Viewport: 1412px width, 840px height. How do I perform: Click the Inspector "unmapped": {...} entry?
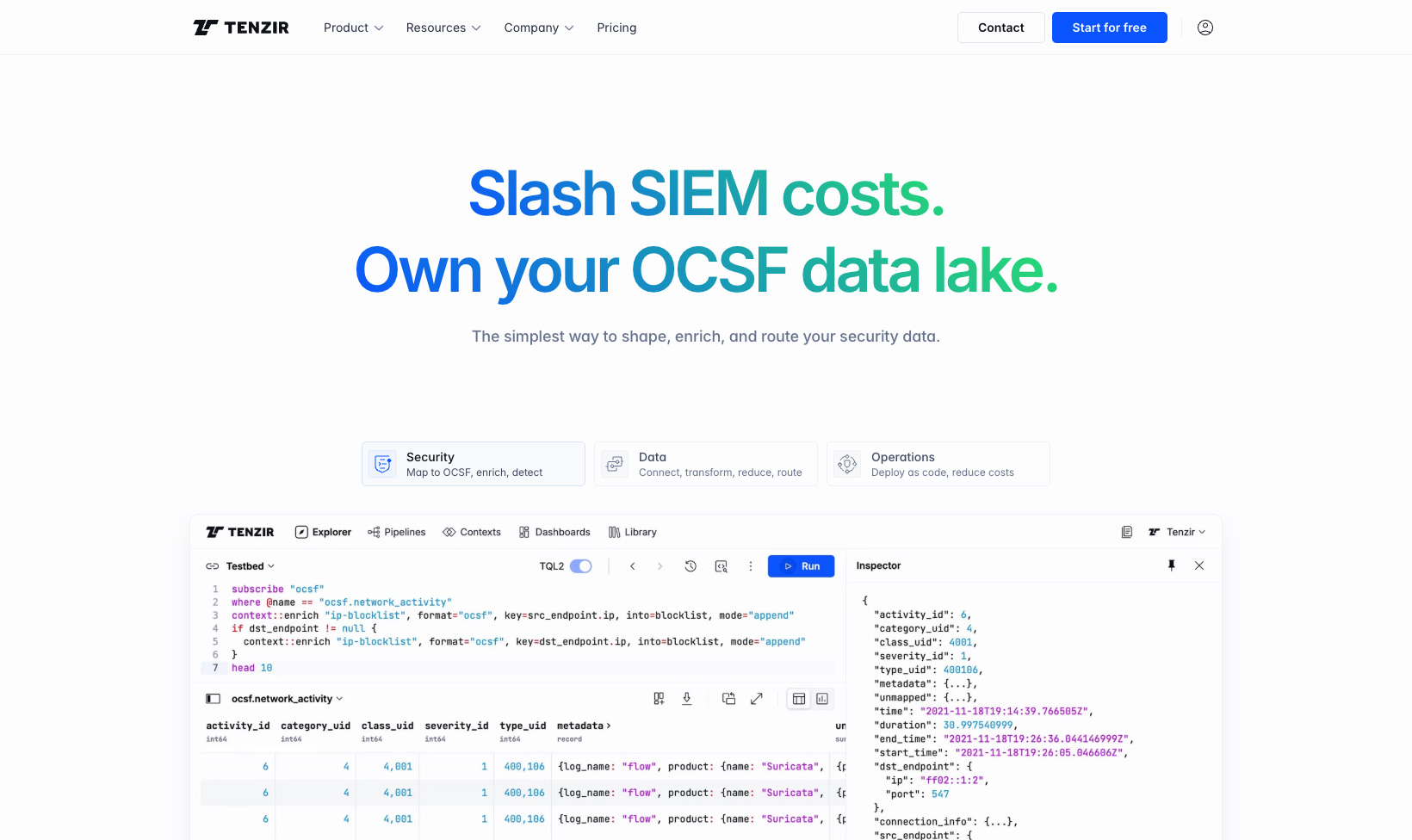pyautogui.click(x=926, y=698)
